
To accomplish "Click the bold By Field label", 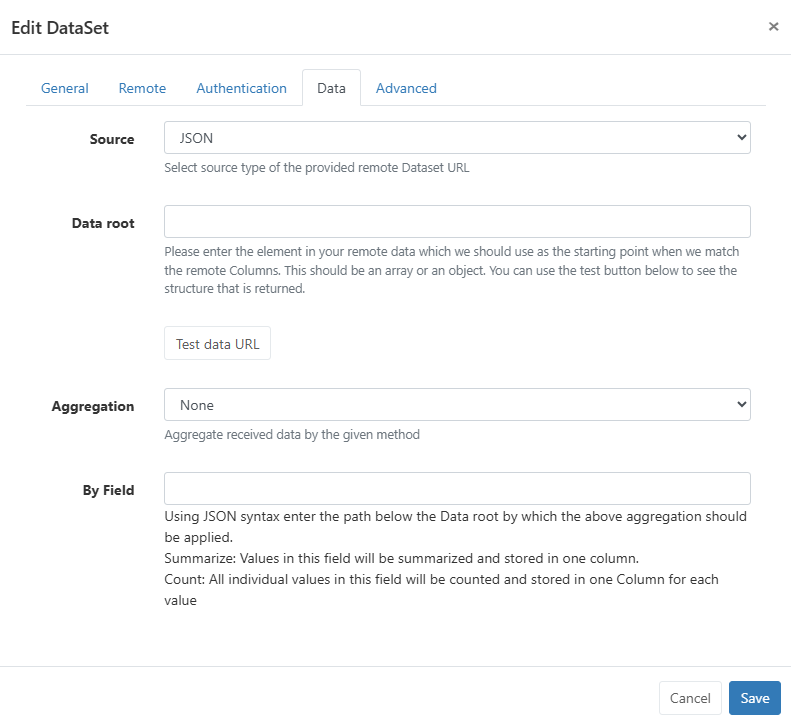I will point(108,490).
